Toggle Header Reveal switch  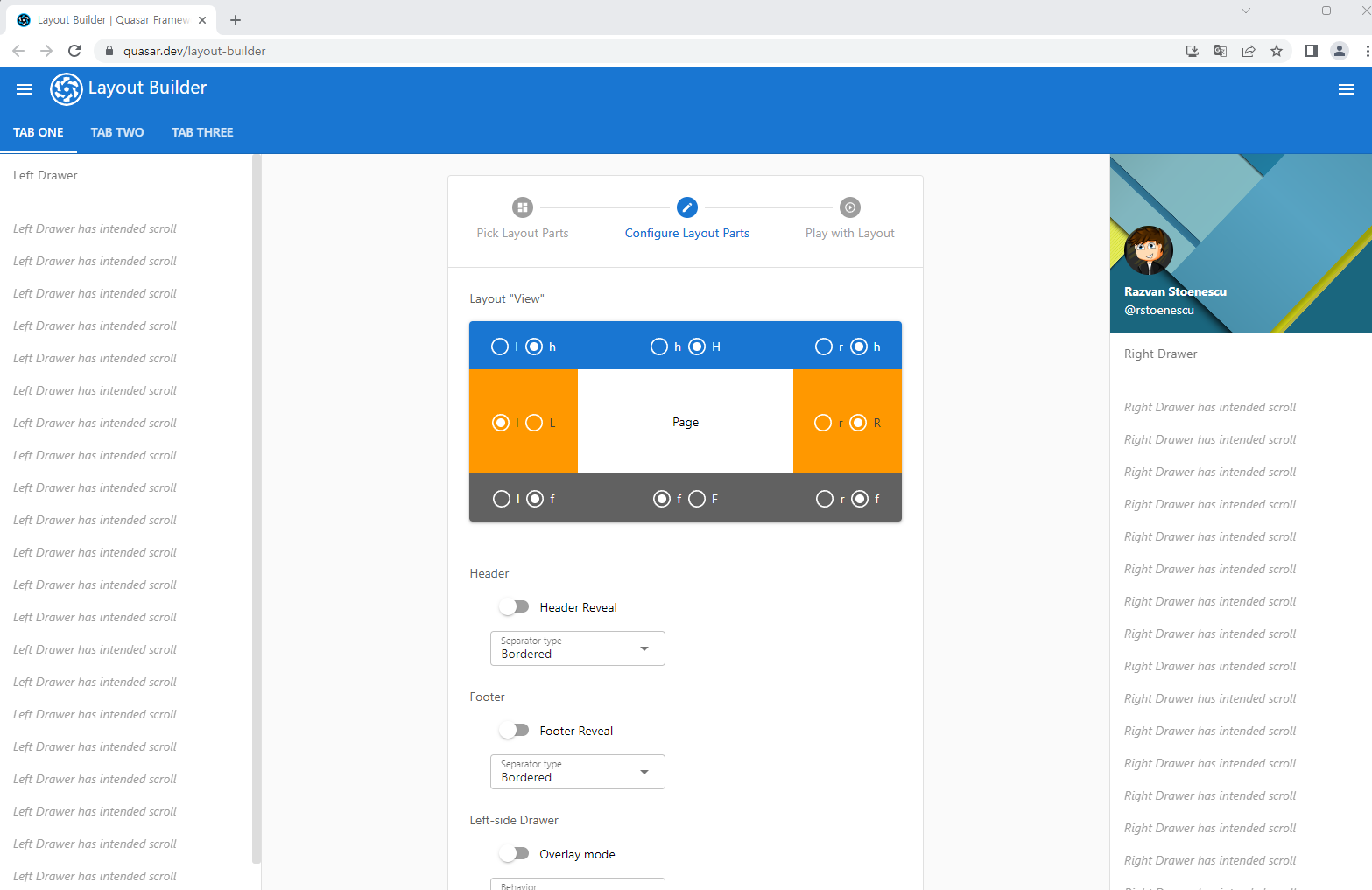(515, 606)
